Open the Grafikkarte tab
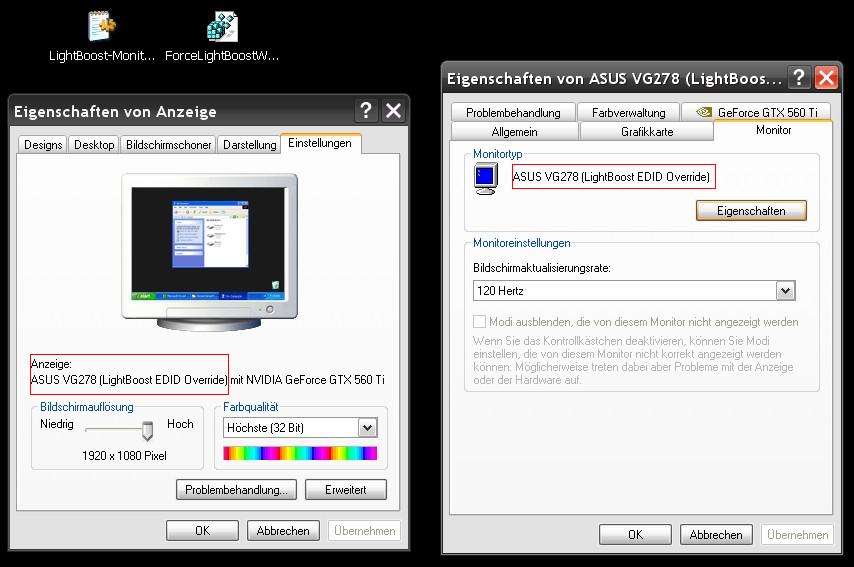The width and height of the screenshot is (854, 567). (x=647, y=132)
